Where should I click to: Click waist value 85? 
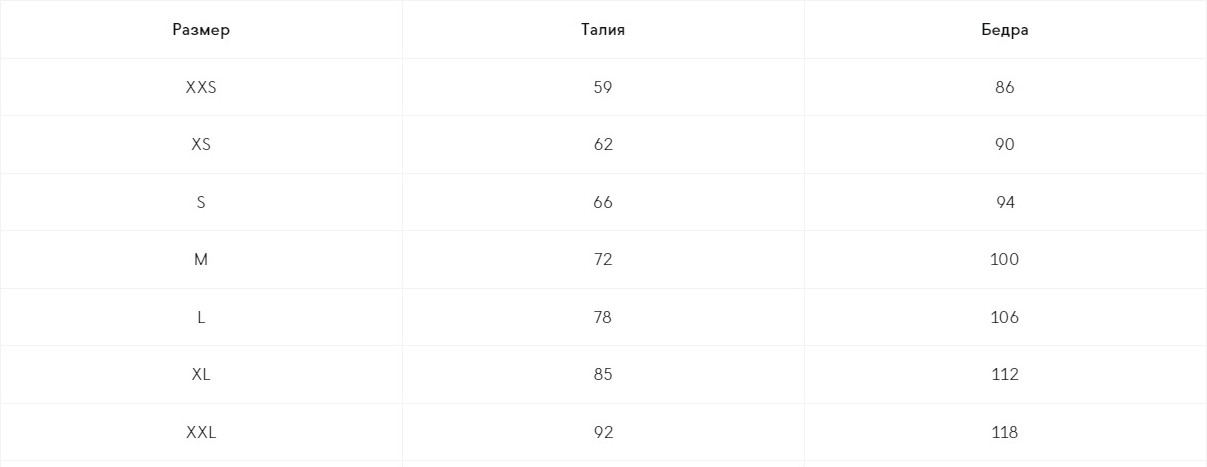(603, 375)
